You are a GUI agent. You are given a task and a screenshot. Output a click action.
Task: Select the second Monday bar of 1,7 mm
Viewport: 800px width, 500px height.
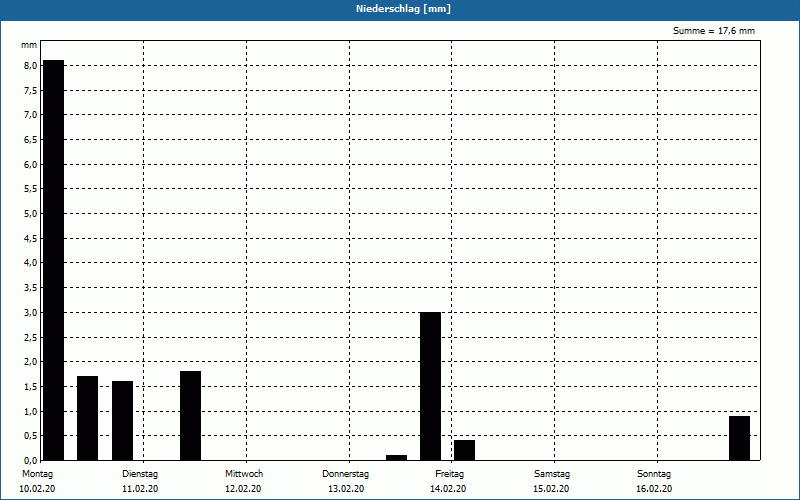(87, 418)
